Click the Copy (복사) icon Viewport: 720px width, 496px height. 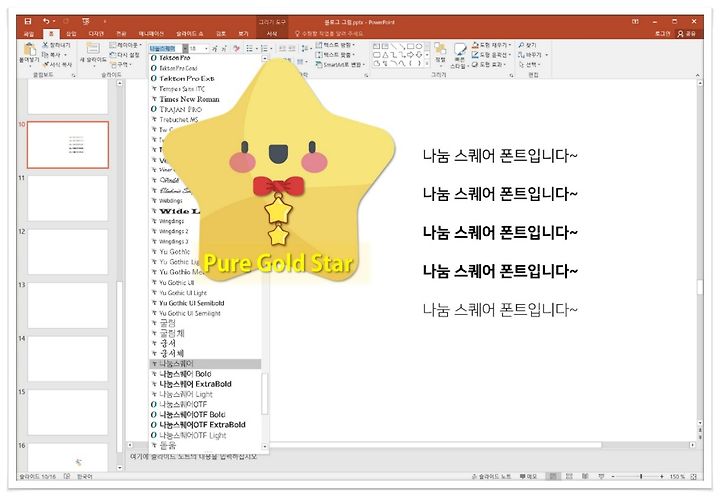click(45, 55)
